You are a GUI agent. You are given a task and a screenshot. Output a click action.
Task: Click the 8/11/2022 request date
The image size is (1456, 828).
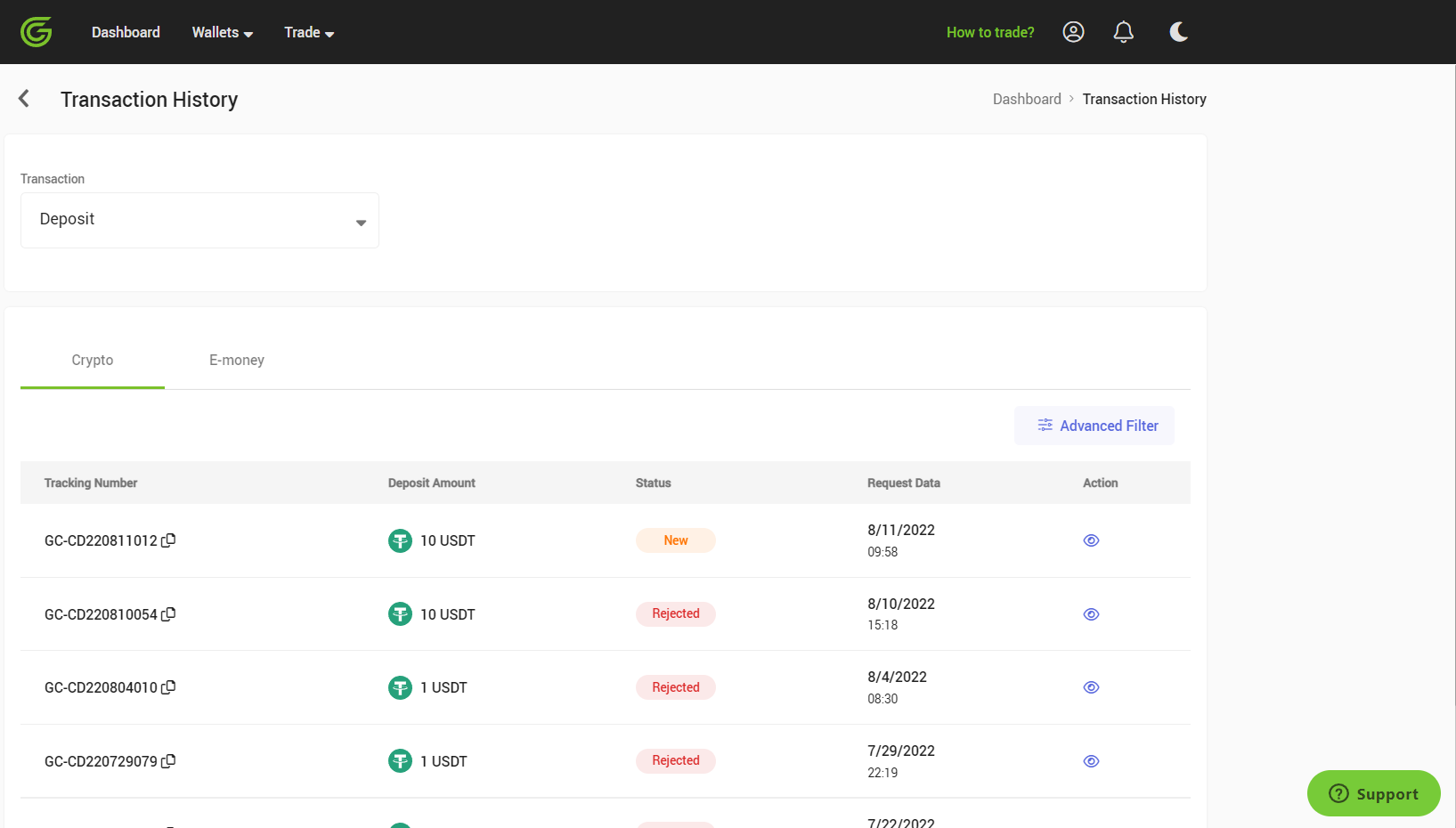click(x=901, y=530)
